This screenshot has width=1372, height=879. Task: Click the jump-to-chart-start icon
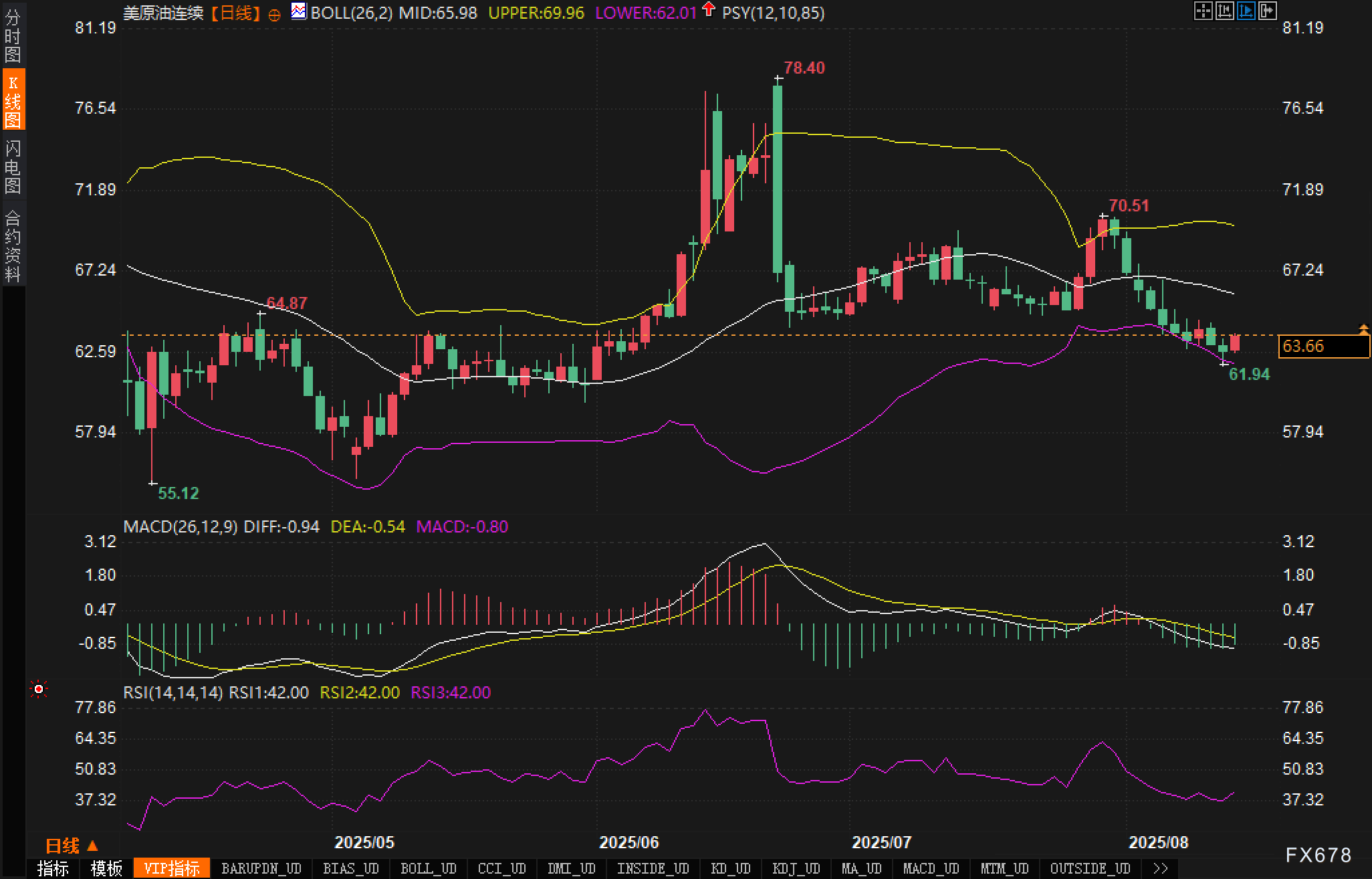pyautogui.click(x=1224, y=11)
